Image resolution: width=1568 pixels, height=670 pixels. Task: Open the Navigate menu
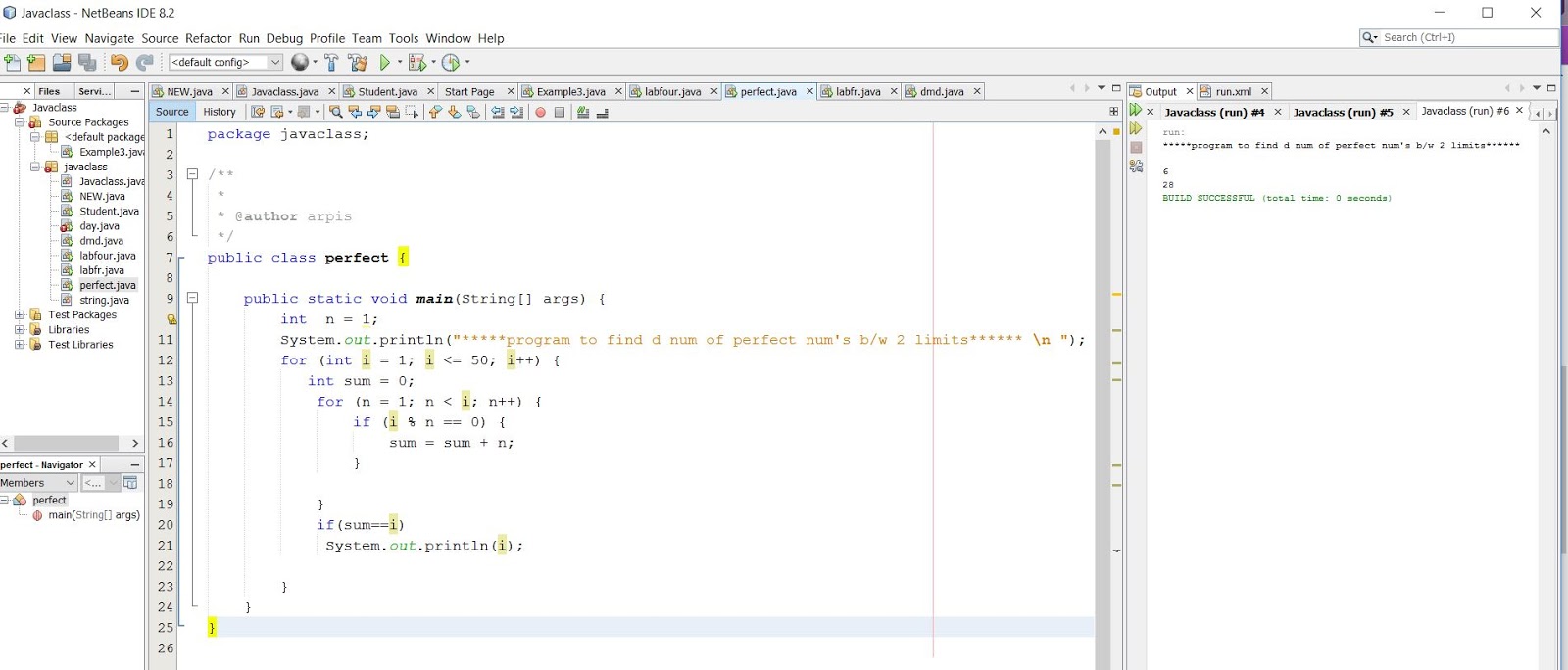tap(110, 38)
